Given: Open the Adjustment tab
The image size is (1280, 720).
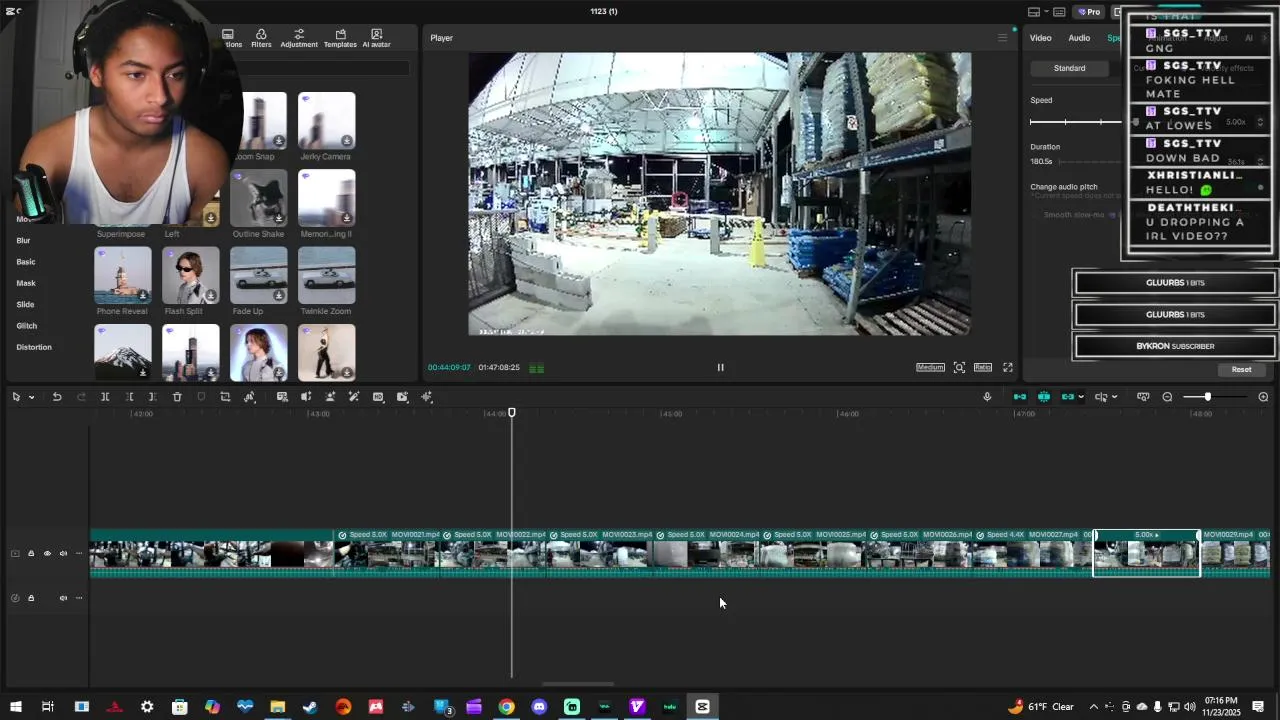Looking at the screenshot, I should tap(299, 39).
